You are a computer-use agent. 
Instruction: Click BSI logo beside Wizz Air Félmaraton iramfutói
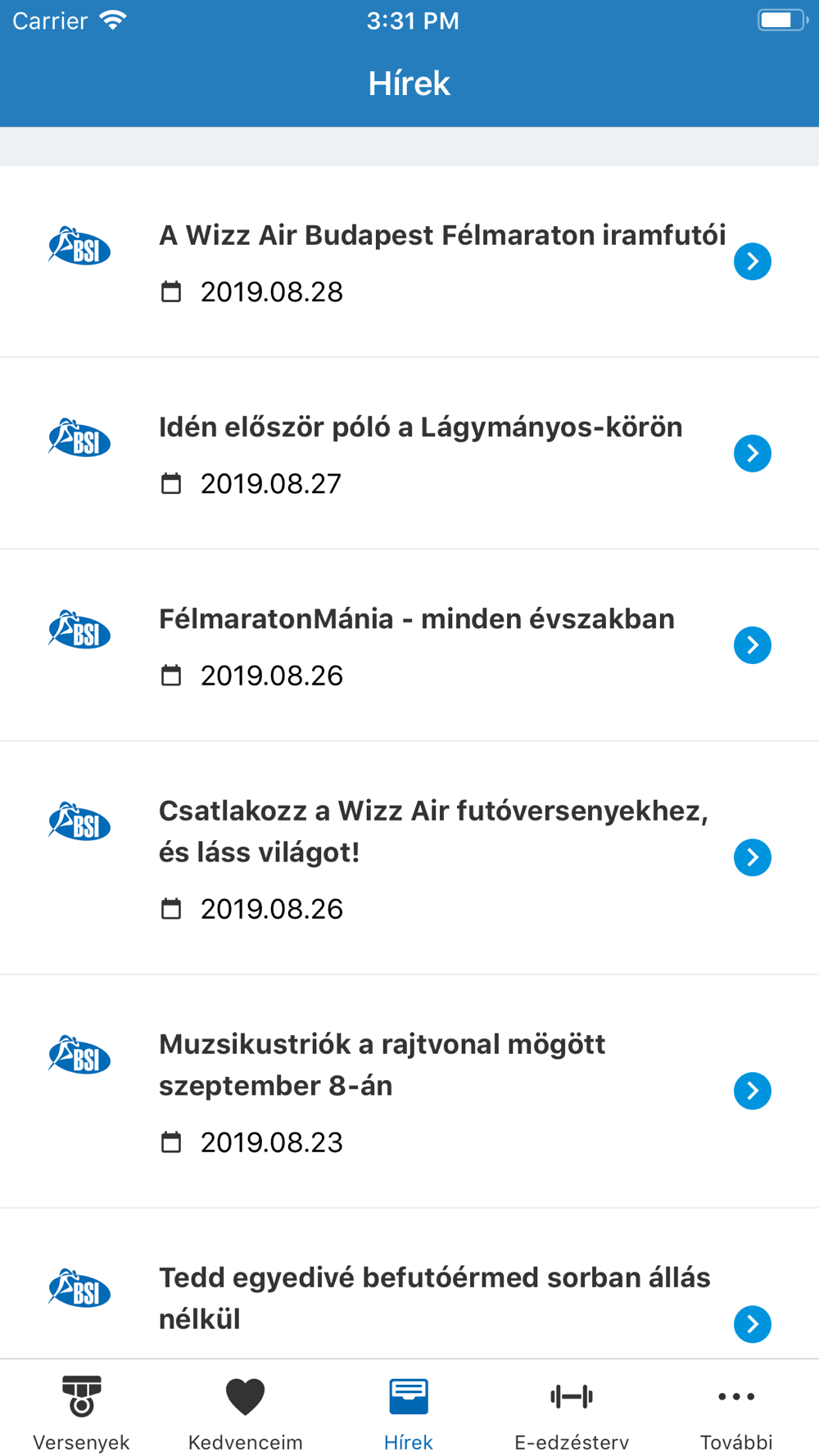pos(79,246)
